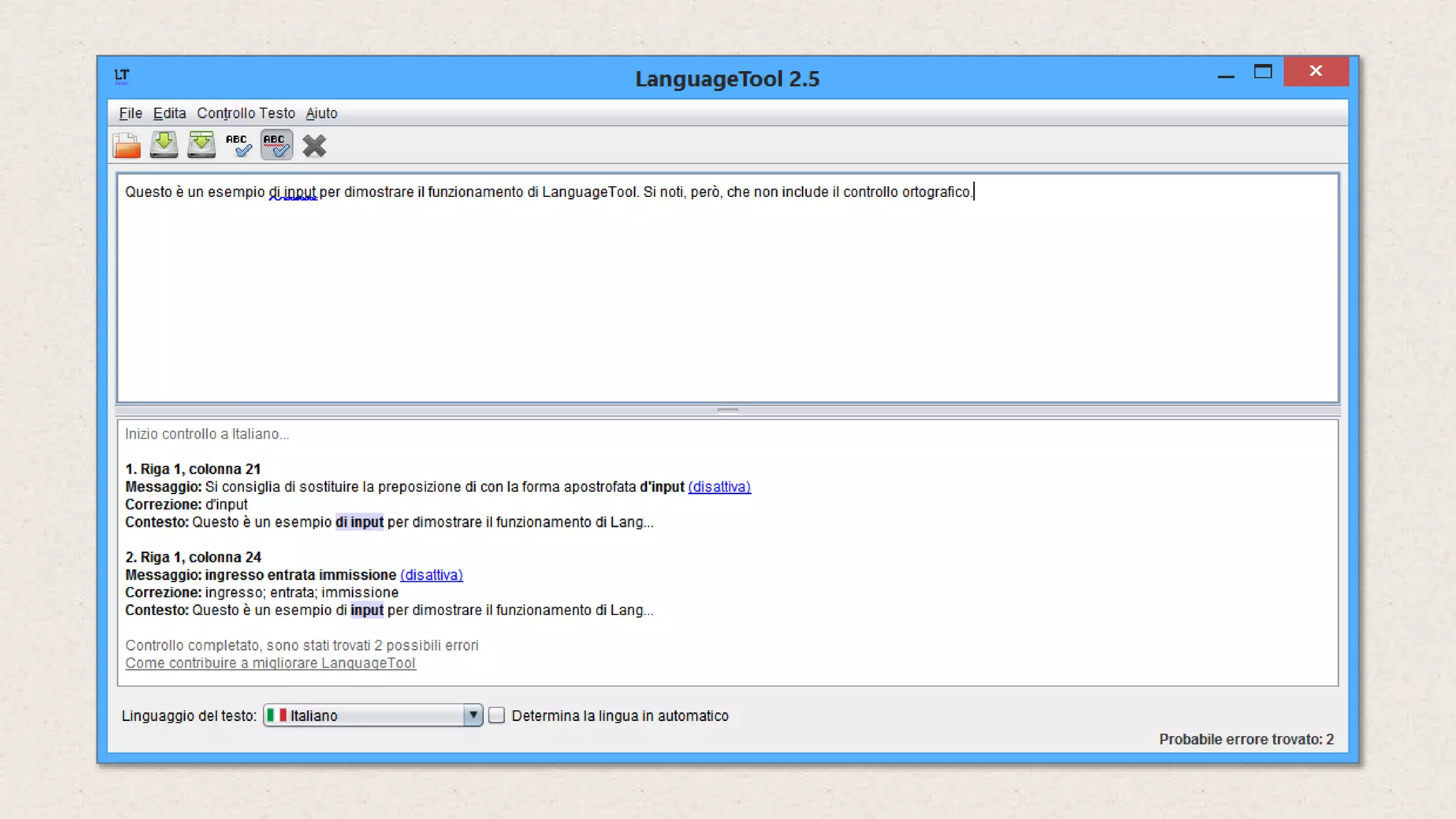
Task: Open Come contribuire a migliorare LanguageTool link
Action: coord(270,663)
